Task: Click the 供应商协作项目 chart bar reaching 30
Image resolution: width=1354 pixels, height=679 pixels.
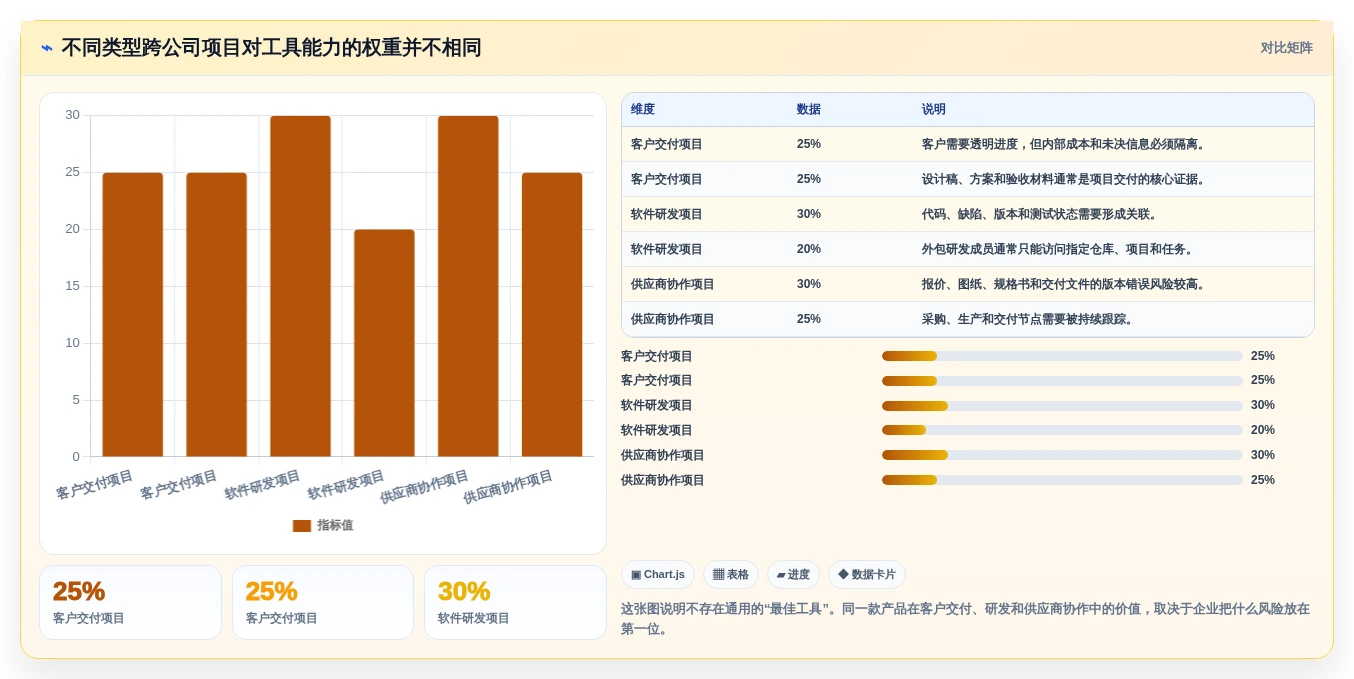Action: [468, 286]
